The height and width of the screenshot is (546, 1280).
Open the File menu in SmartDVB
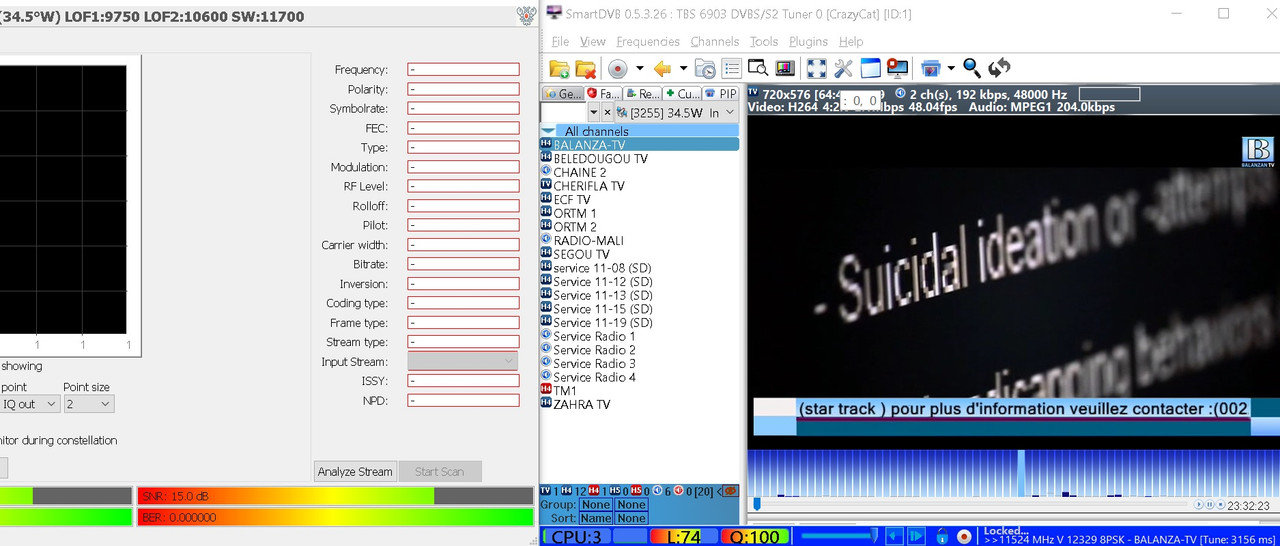(x=560, y=41)
